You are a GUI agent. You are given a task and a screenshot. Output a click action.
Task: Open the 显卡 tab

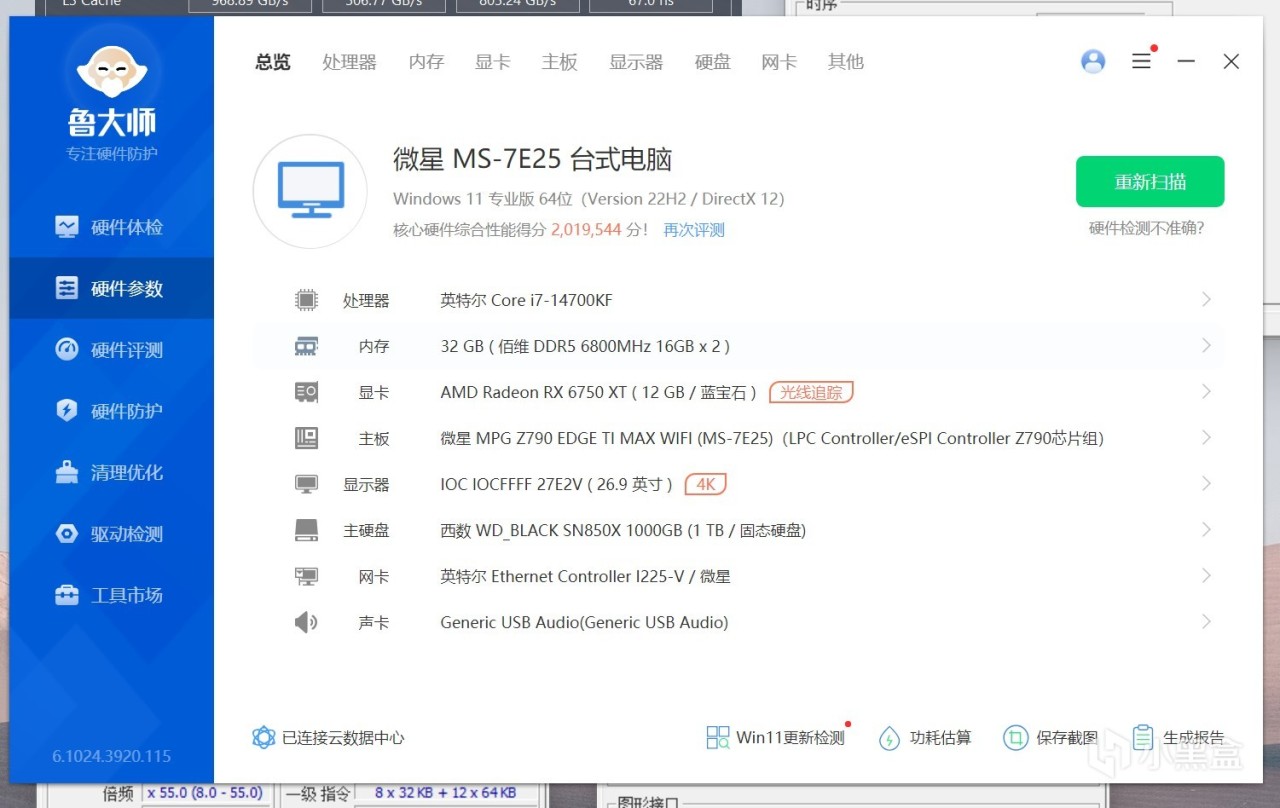(493, 62)
